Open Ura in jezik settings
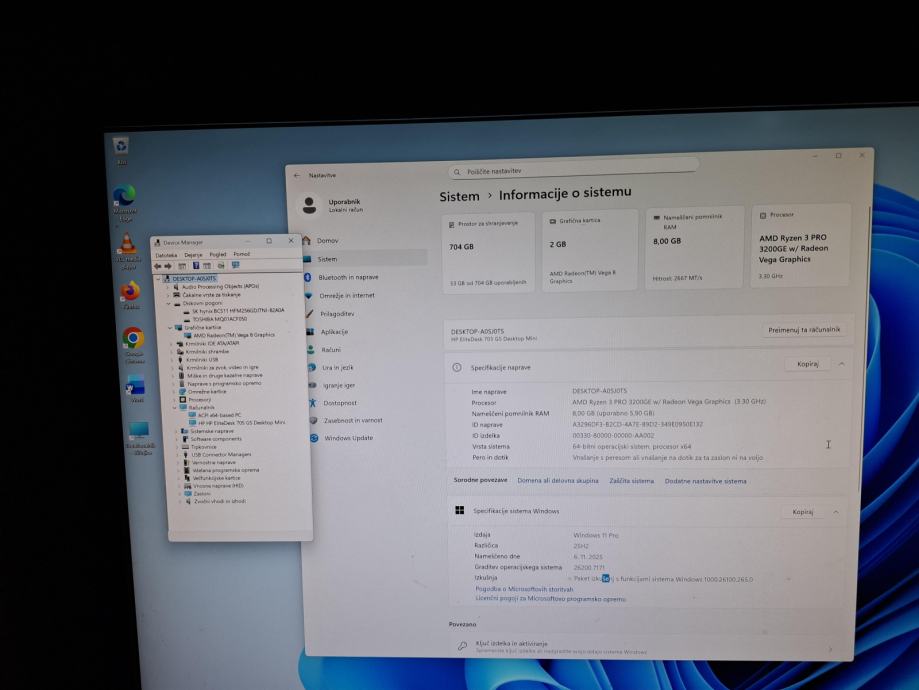 click(338, 368)
